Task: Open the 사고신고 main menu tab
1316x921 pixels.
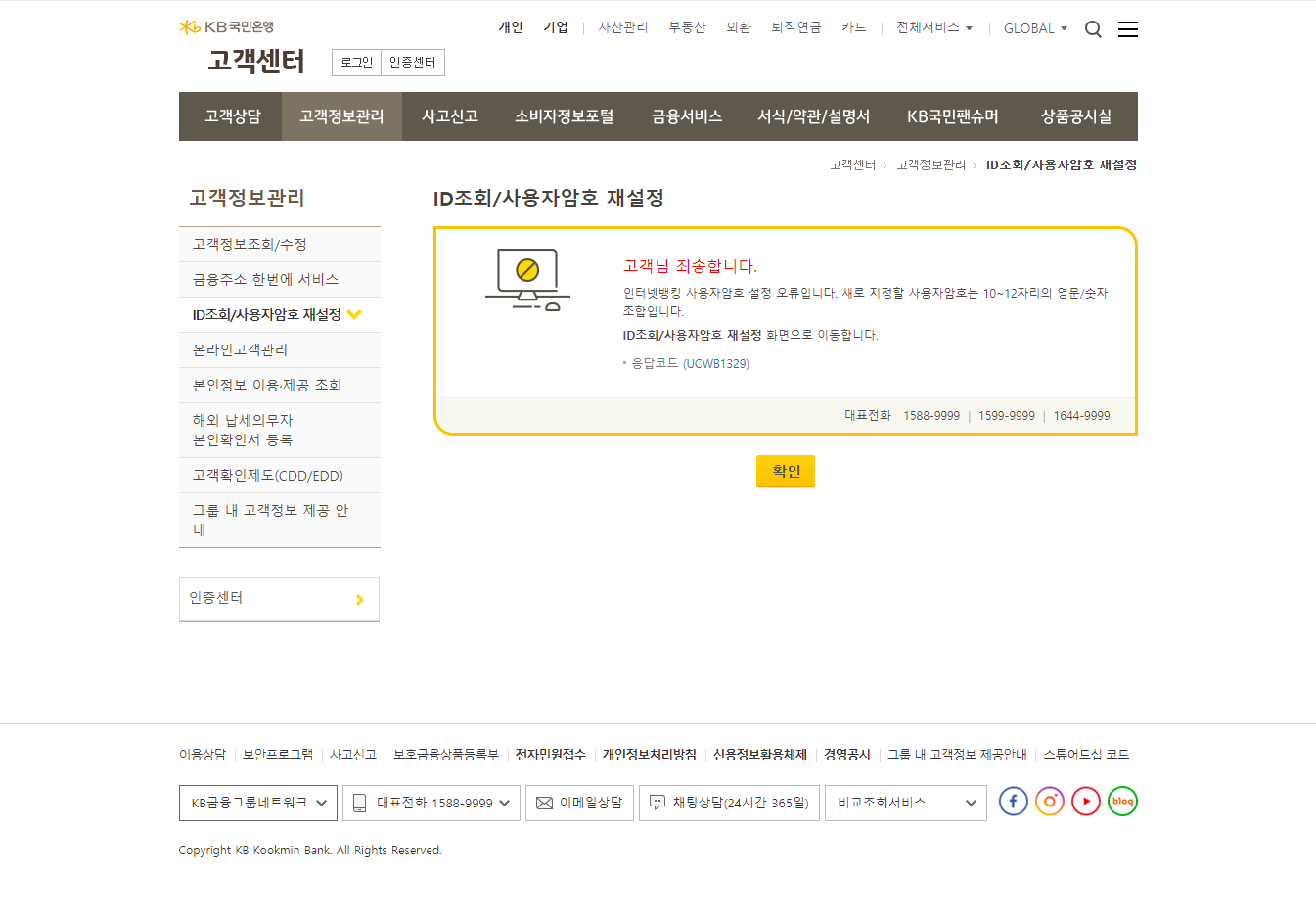Action: pyautogui.click(x=449, y=116)
